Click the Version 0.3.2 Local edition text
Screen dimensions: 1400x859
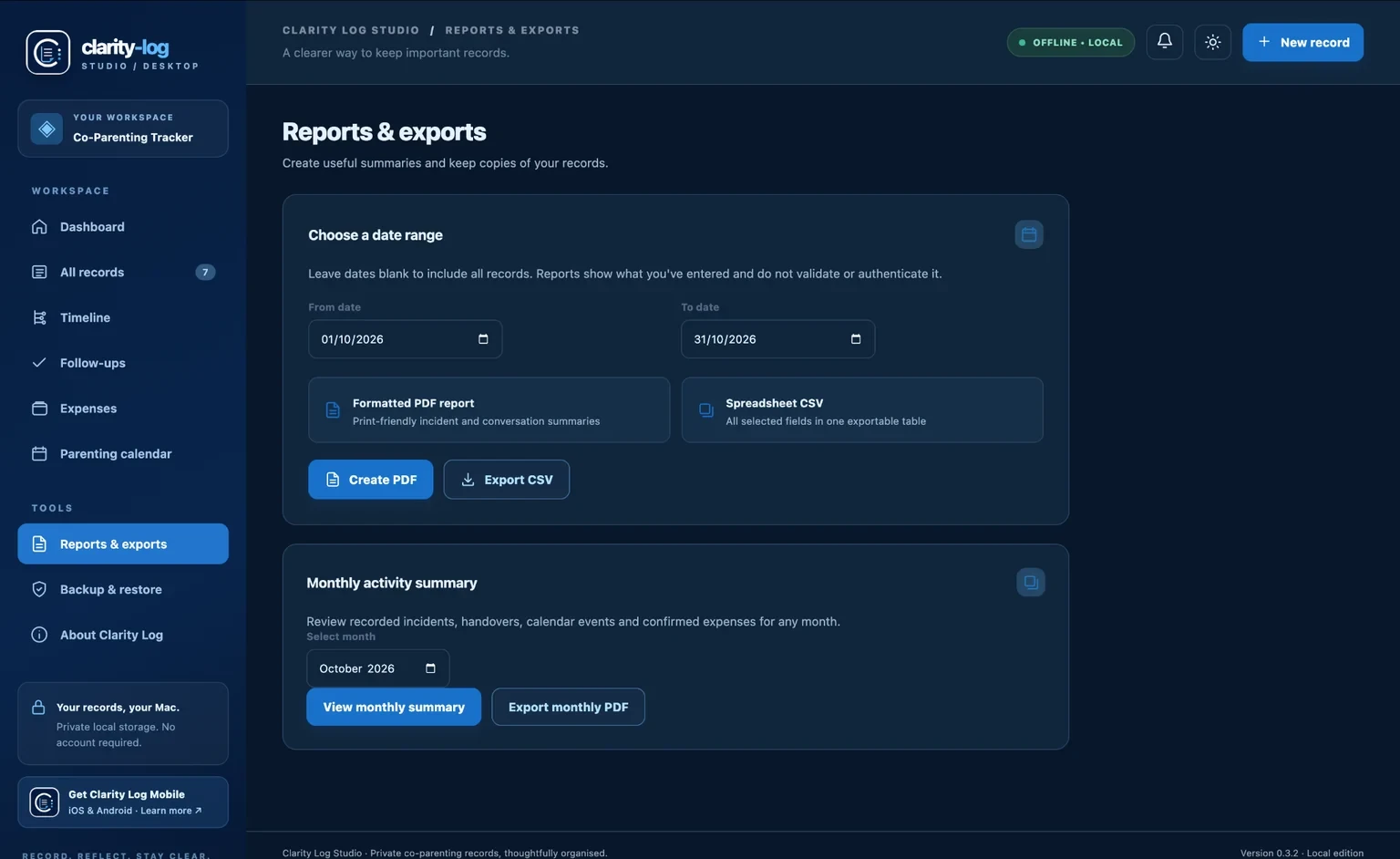click(x=1302, y=854)
